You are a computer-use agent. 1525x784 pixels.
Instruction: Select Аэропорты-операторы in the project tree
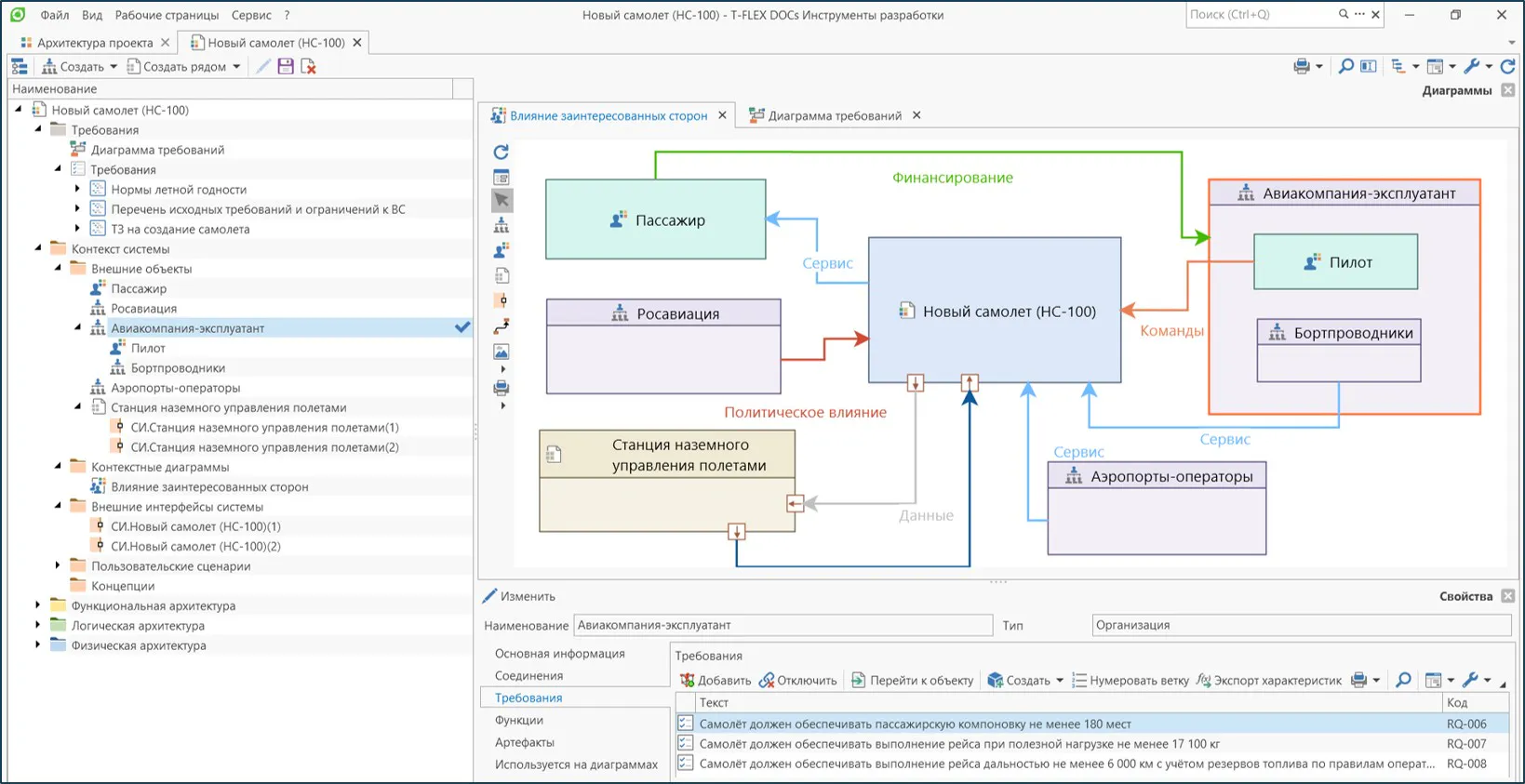[176, 388]
